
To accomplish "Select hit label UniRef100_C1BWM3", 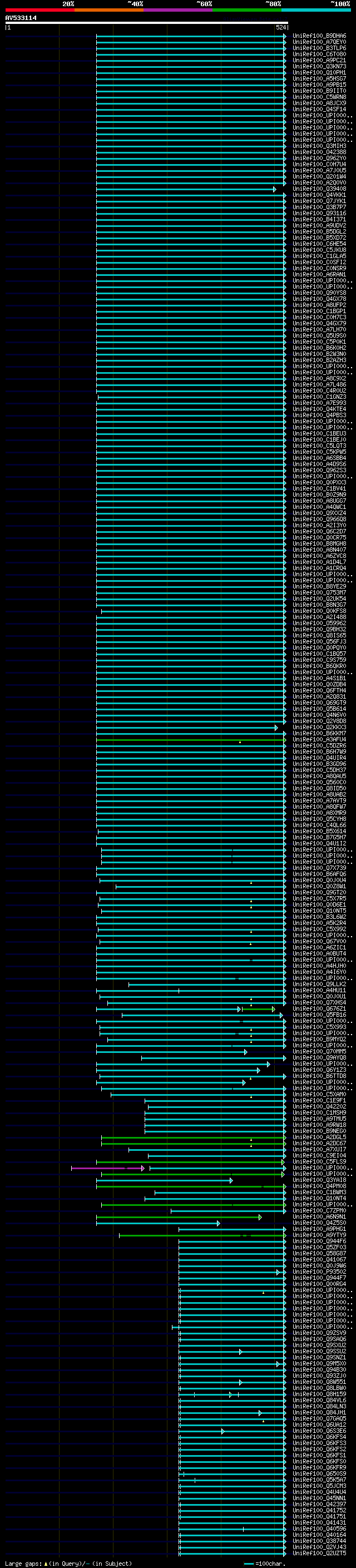I will [x=319, y=1192].
